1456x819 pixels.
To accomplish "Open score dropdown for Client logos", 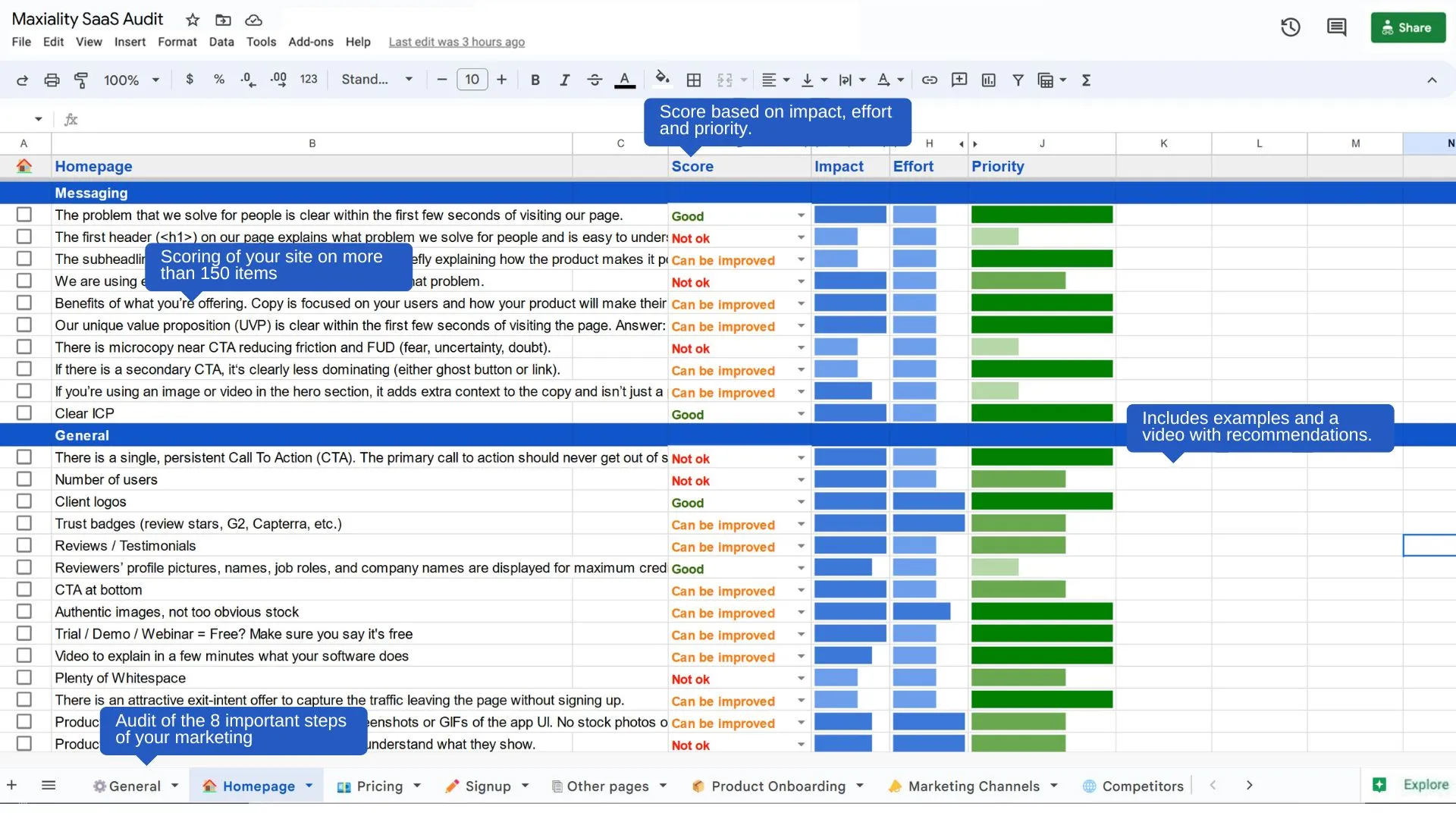I will pyautogui.click(x=801, y=502).
